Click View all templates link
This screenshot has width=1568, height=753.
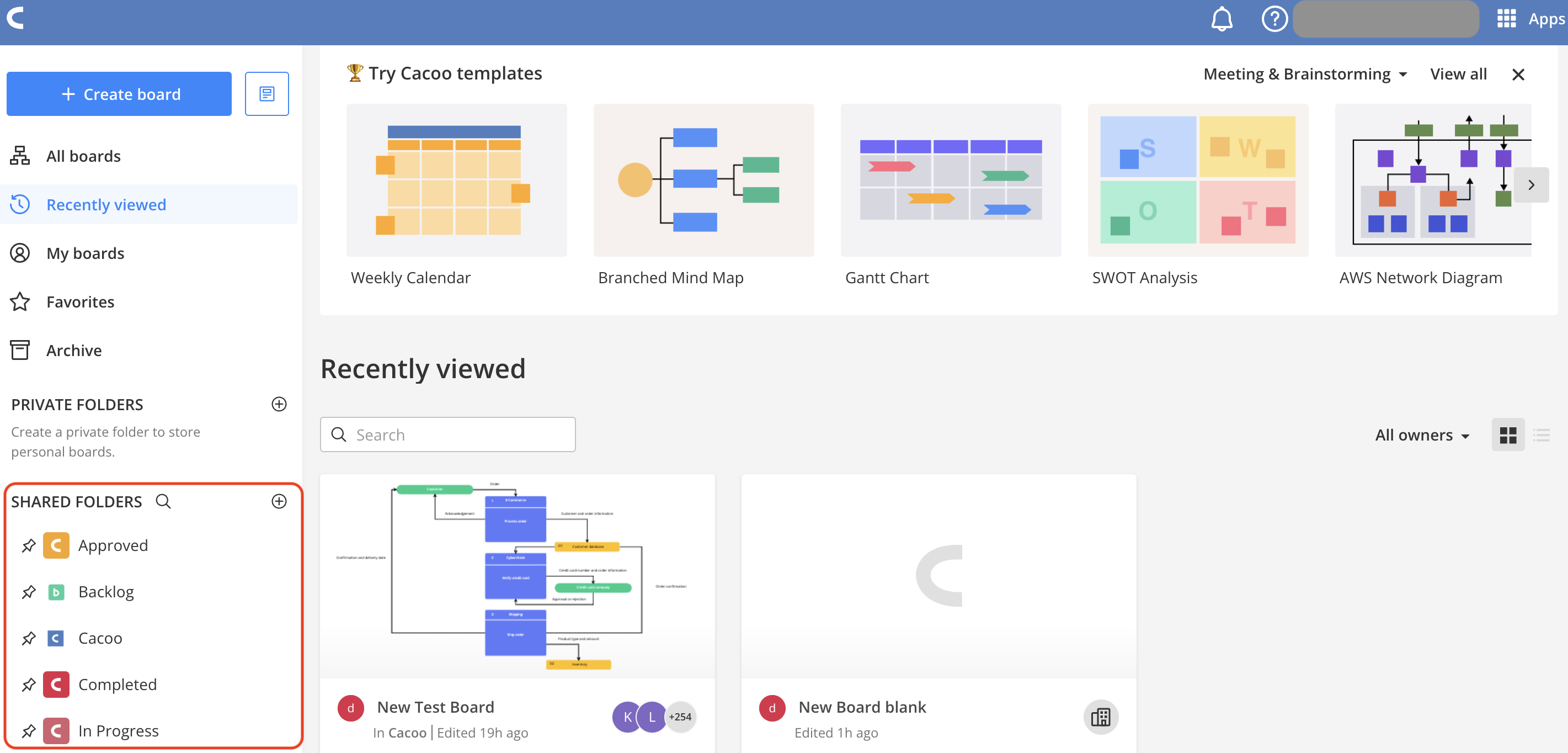coord(1458,75)
